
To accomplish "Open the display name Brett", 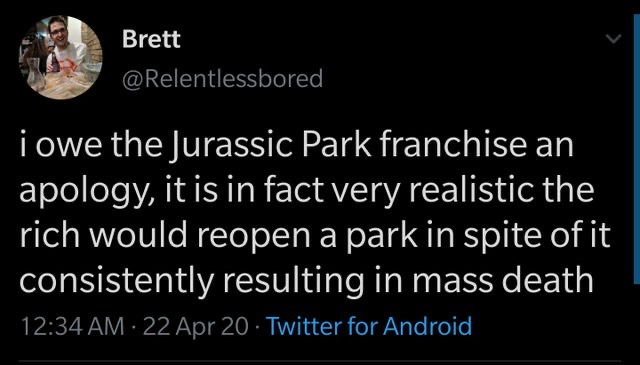I will (x=151, y=39).
